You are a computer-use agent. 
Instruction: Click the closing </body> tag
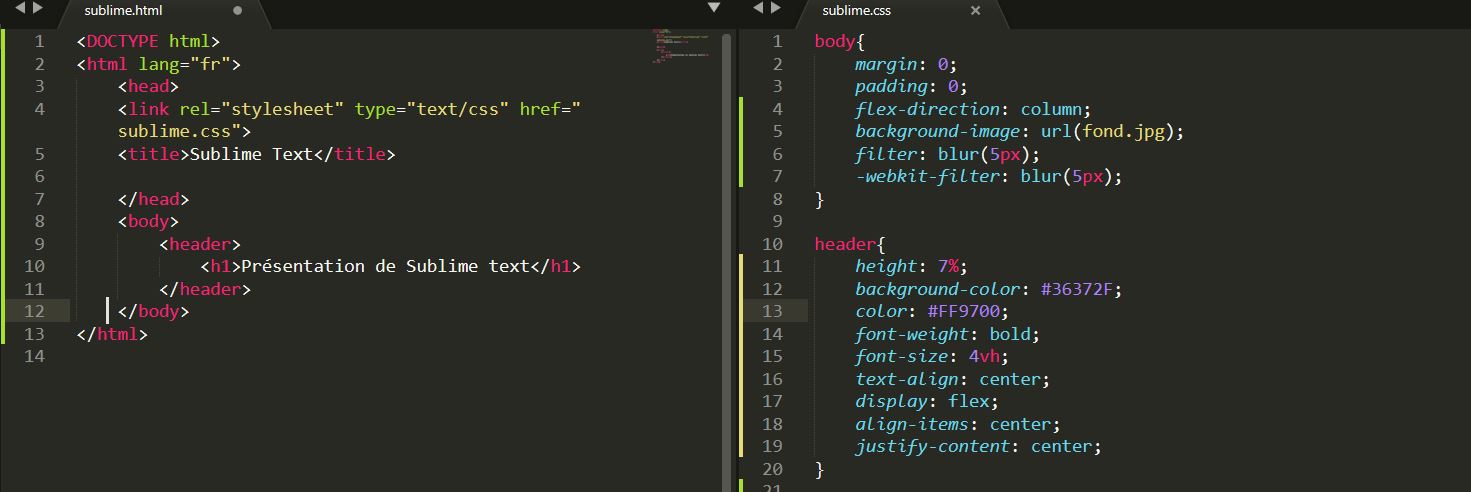[153, 311]
